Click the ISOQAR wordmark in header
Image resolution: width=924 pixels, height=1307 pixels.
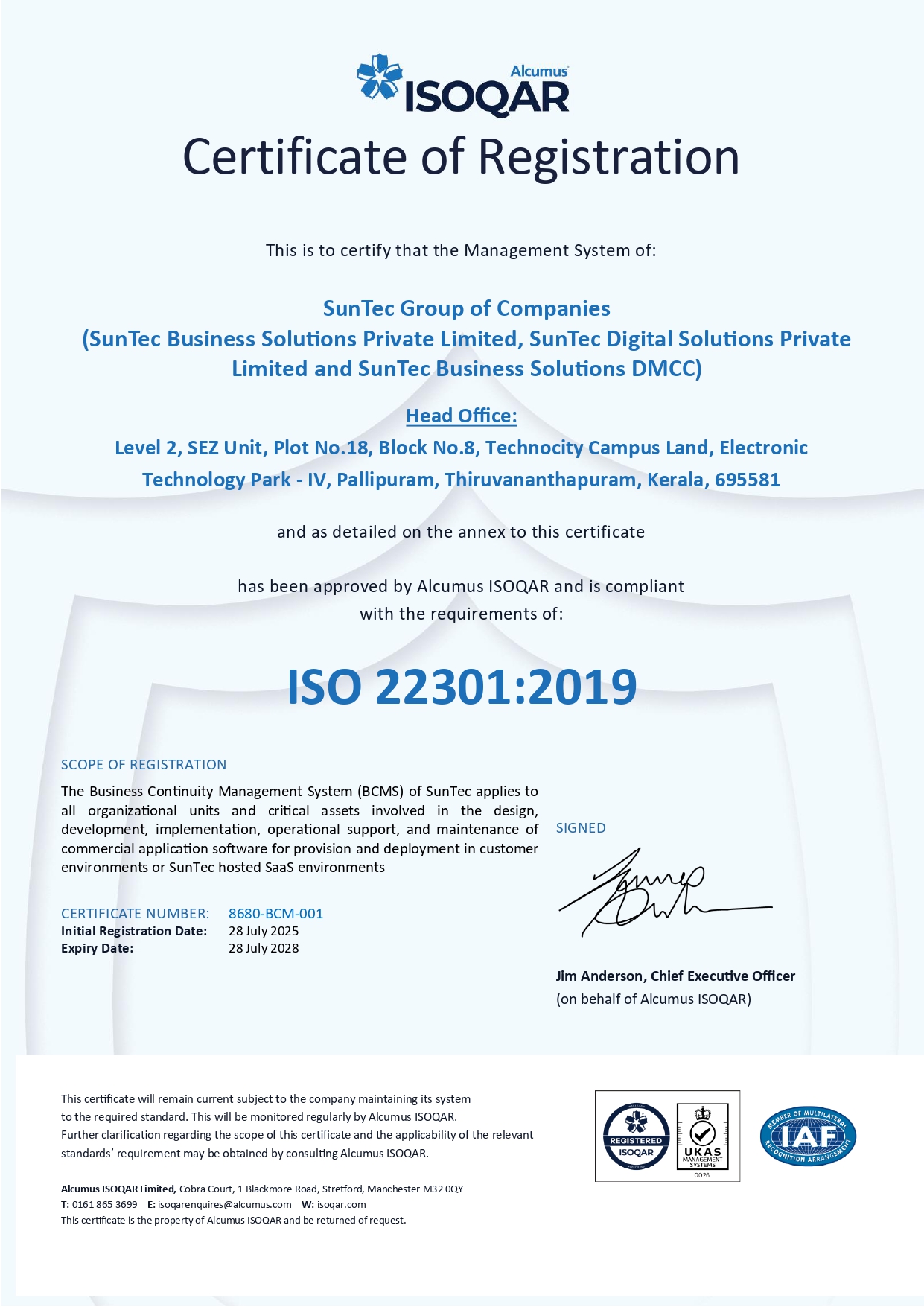point(487,98)
